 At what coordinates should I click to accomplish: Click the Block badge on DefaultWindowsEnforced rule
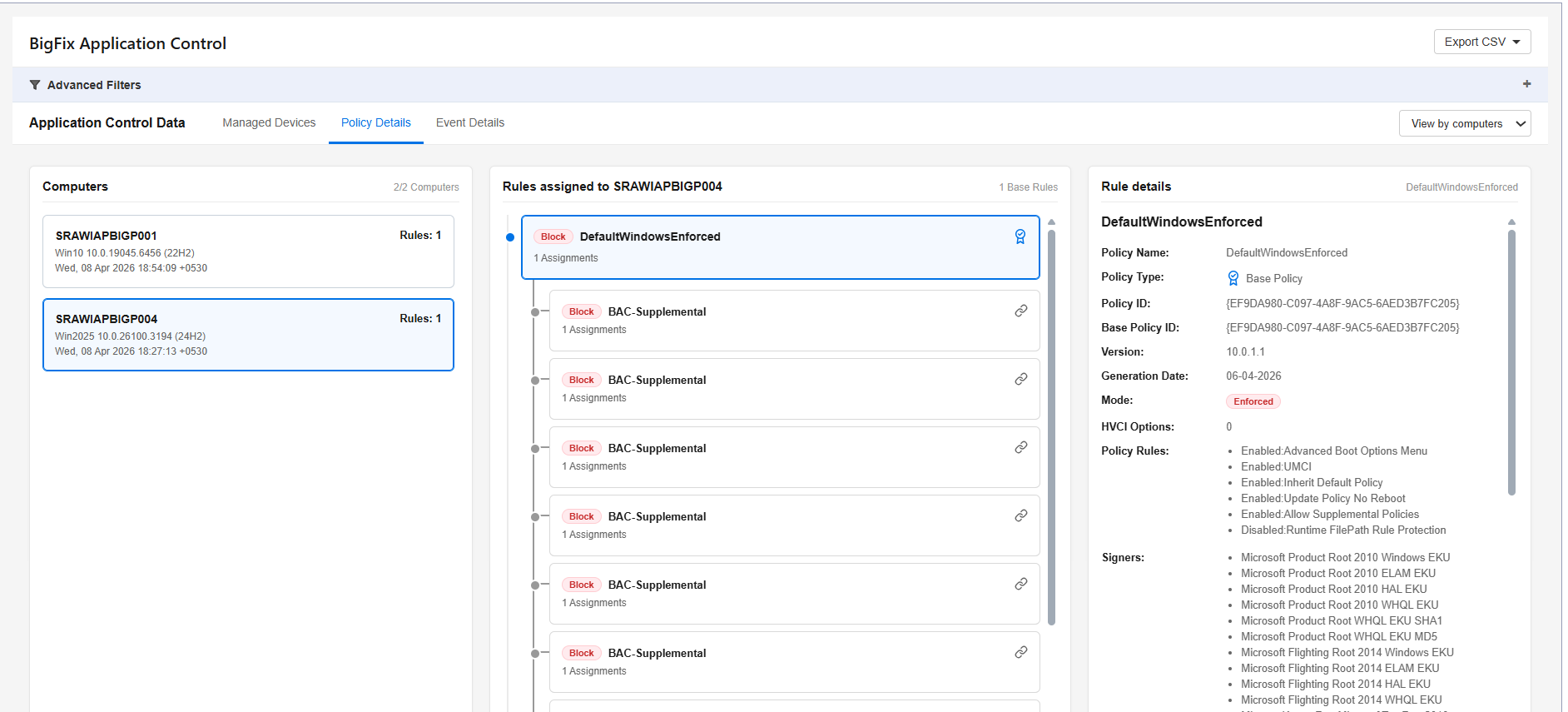click(x=553, y=237)
